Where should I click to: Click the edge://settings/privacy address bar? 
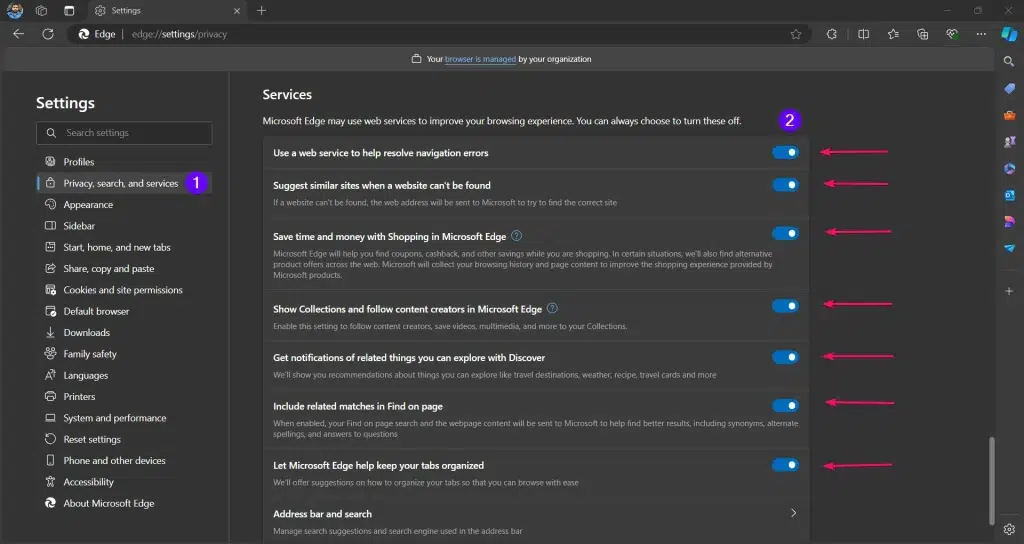[441, 34]
